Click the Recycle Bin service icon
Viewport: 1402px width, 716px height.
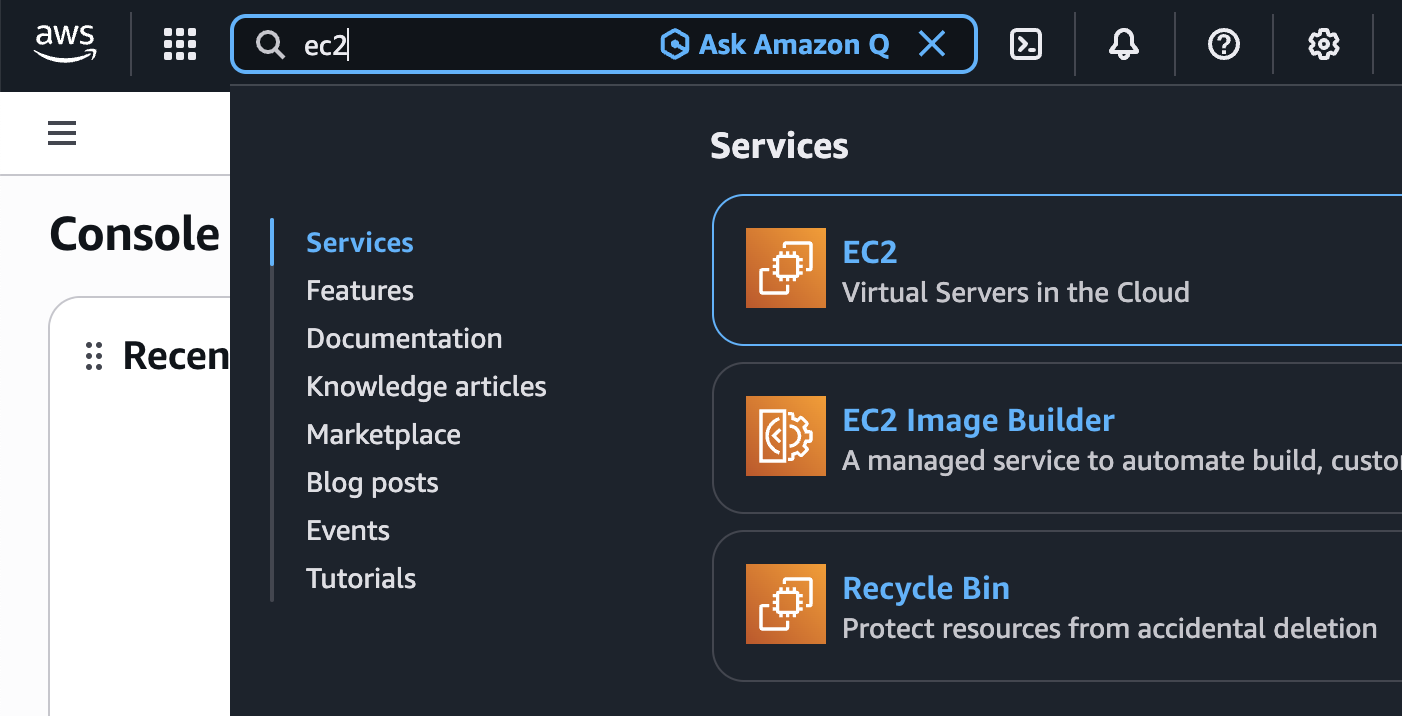[786, 604]
